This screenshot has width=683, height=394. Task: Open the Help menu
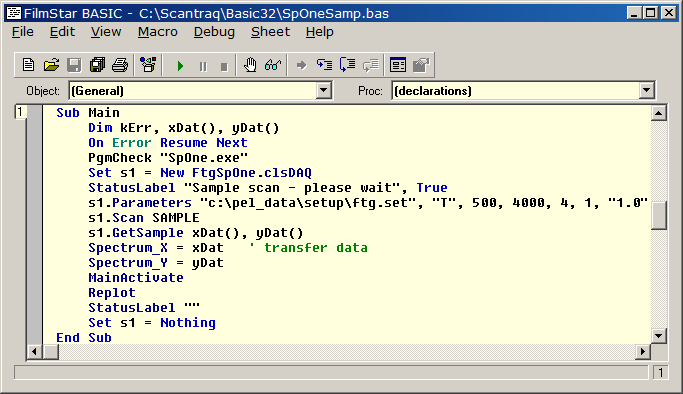click(x=319, y=32)
